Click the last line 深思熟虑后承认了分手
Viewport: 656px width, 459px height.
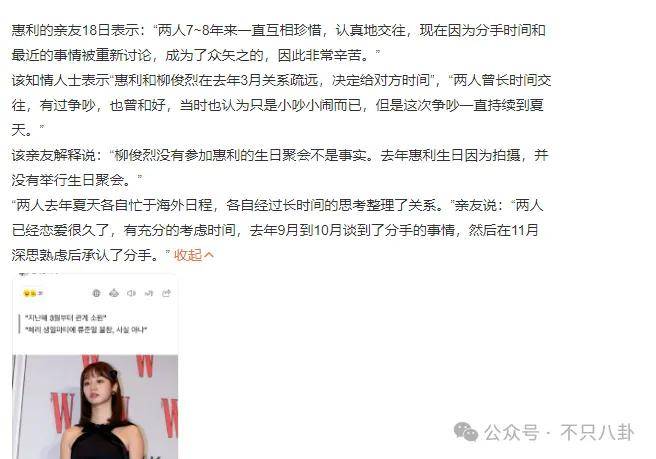91,255
